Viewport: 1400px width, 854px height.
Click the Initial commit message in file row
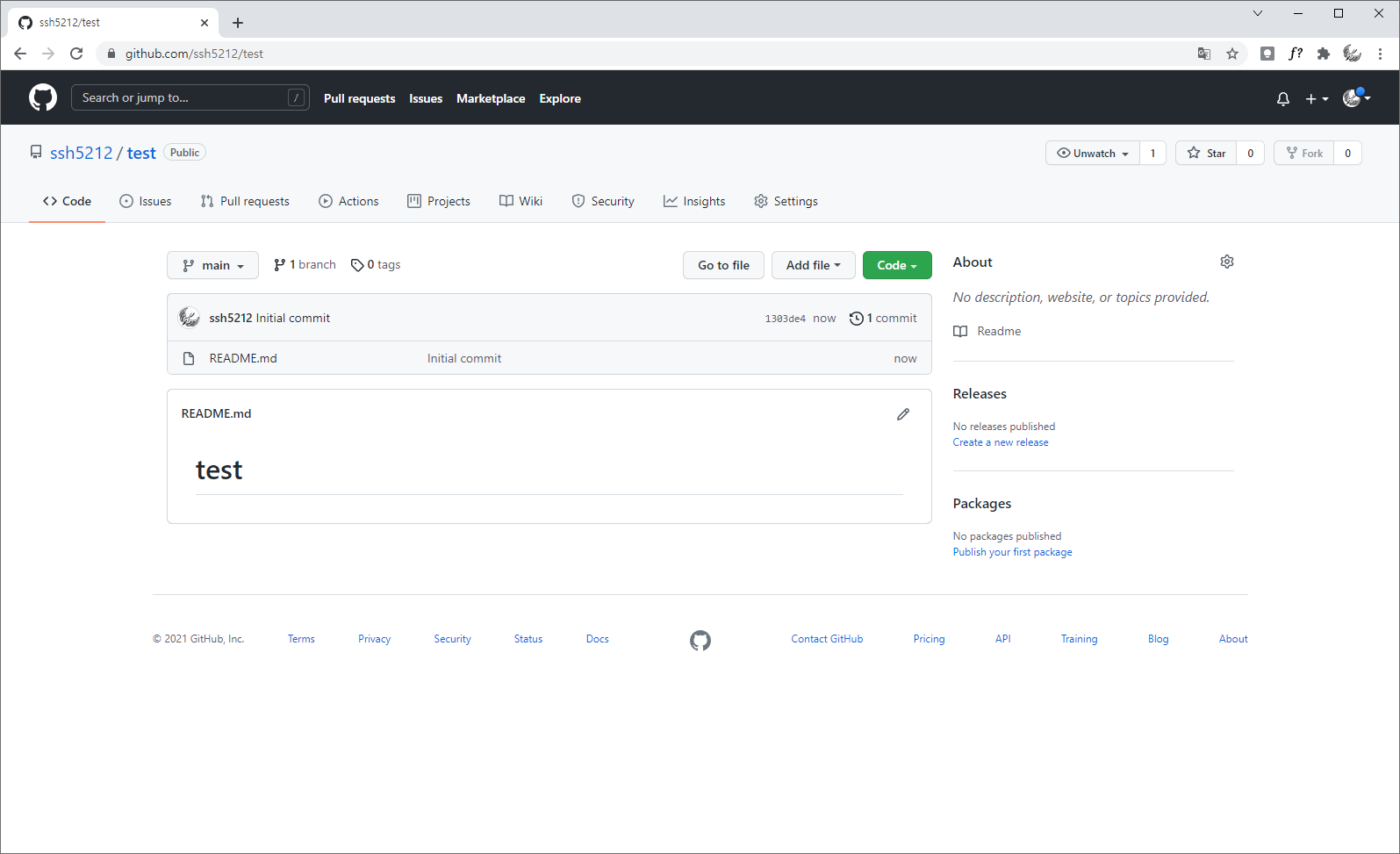(x=464, y=358)
